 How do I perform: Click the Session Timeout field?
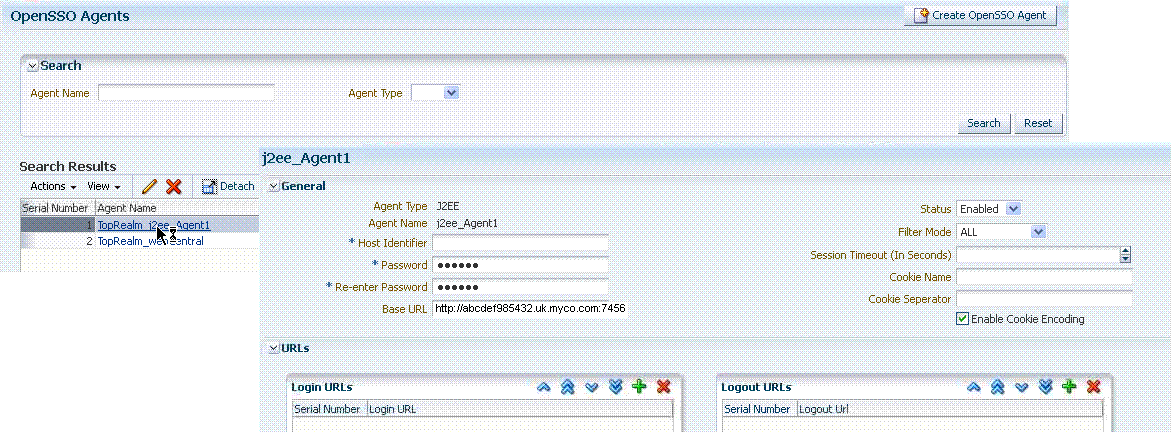1037,255
